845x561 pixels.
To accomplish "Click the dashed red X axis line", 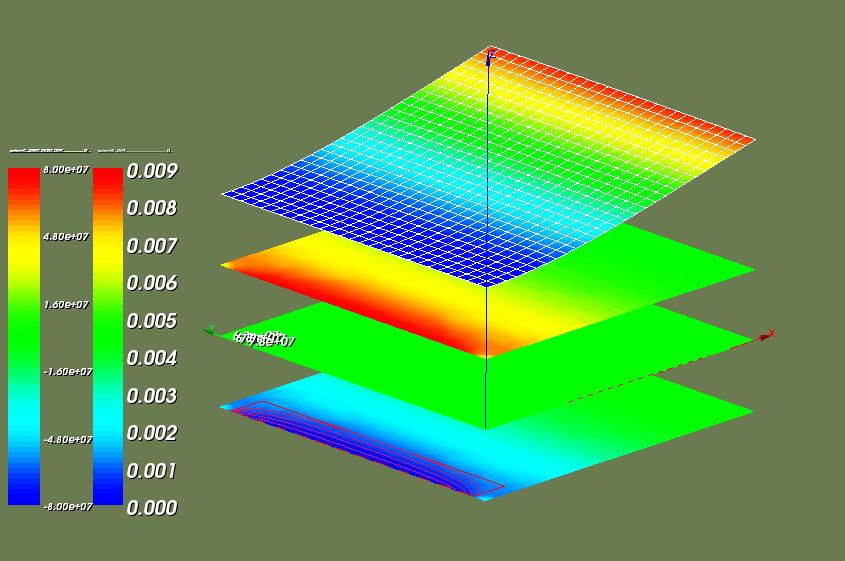I will point(663,370).
